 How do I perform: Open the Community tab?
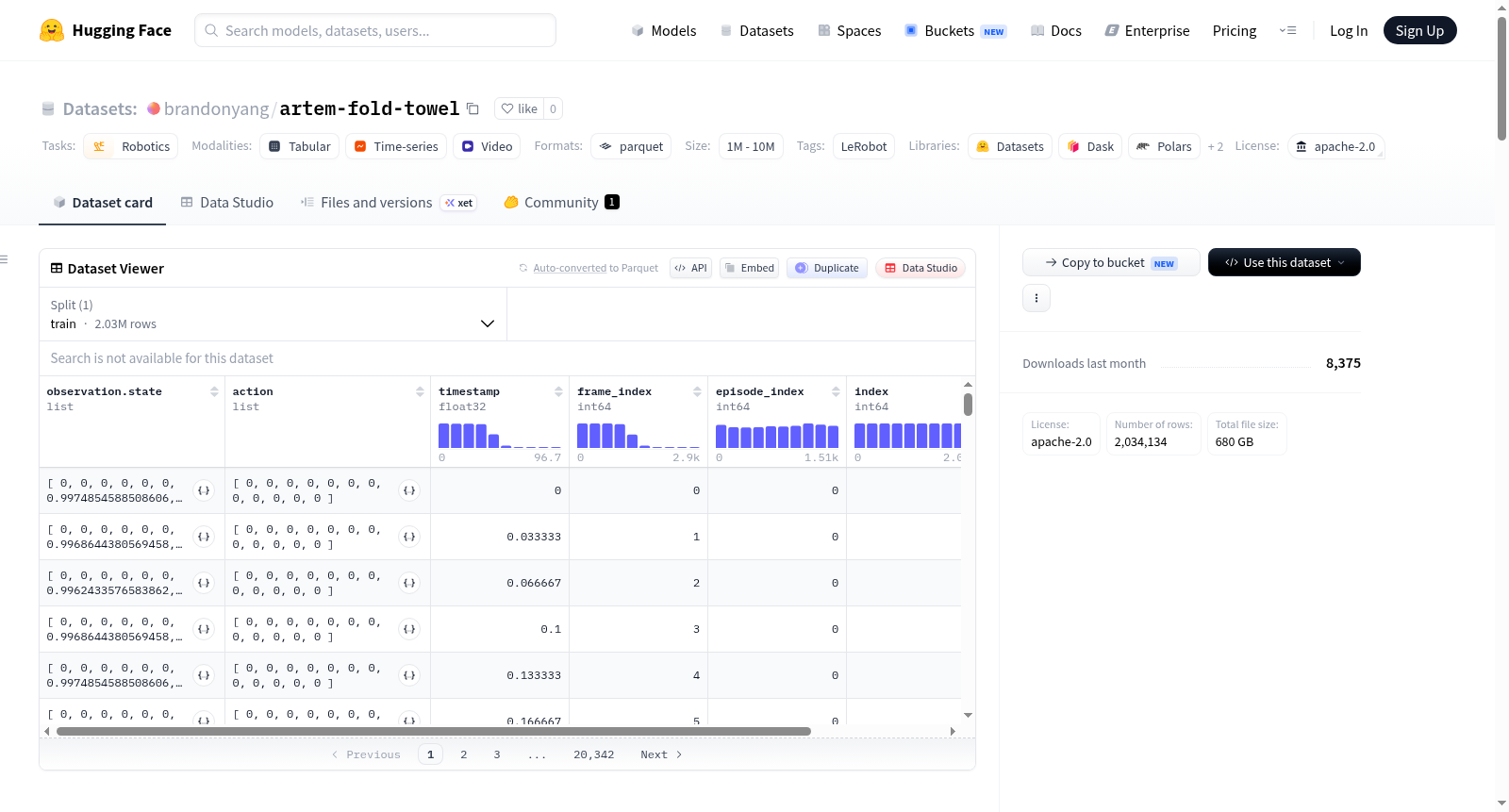[x=561, y=202]
